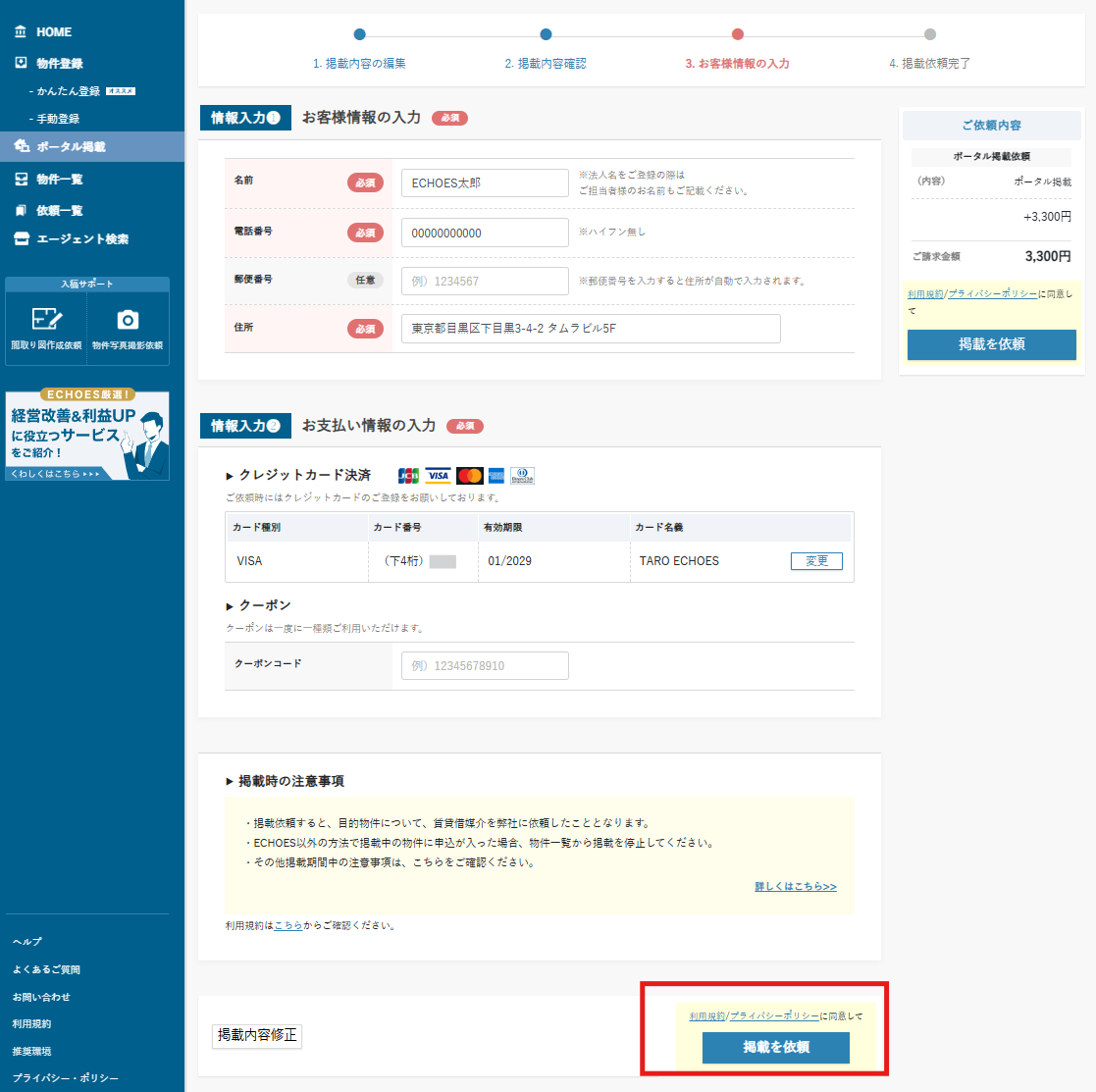The height and width of the screenshot is (1092, 1096).
Task: Click the 変更 button for credit card
Action: (x=816, y=561)
